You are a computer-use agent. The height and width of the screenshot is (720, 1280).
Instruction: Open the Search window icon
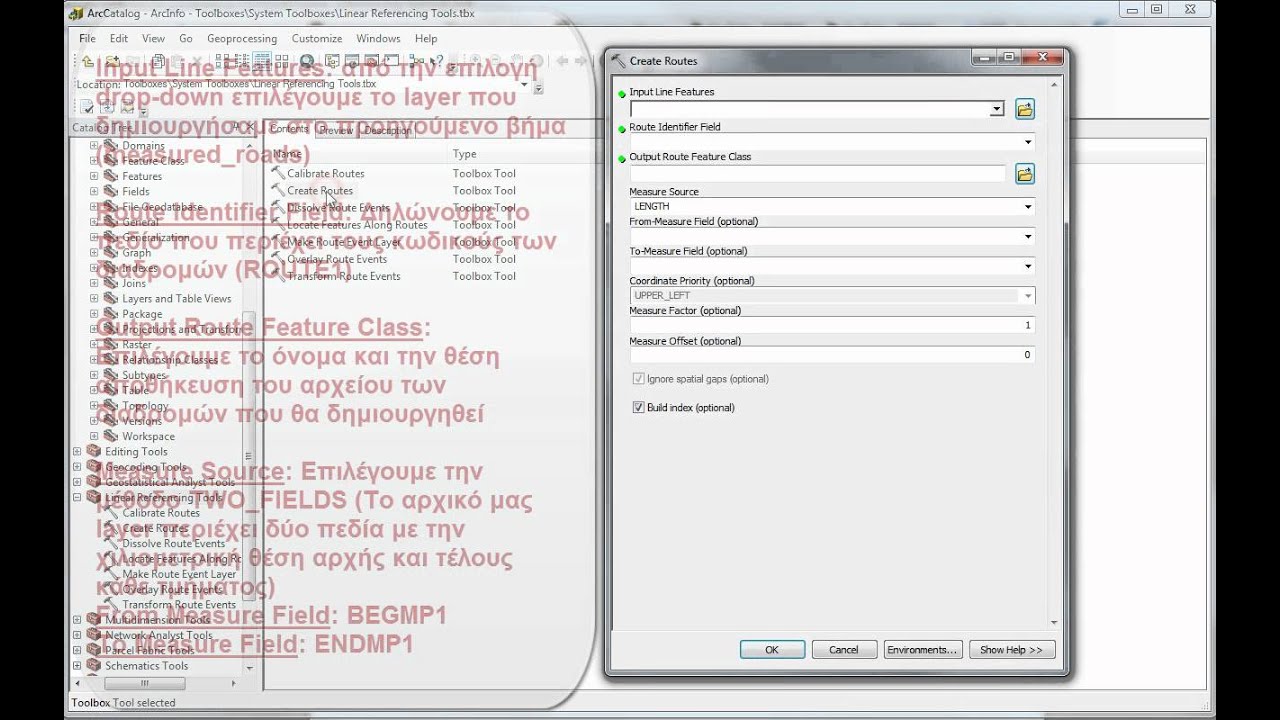(x=307, y=61)
